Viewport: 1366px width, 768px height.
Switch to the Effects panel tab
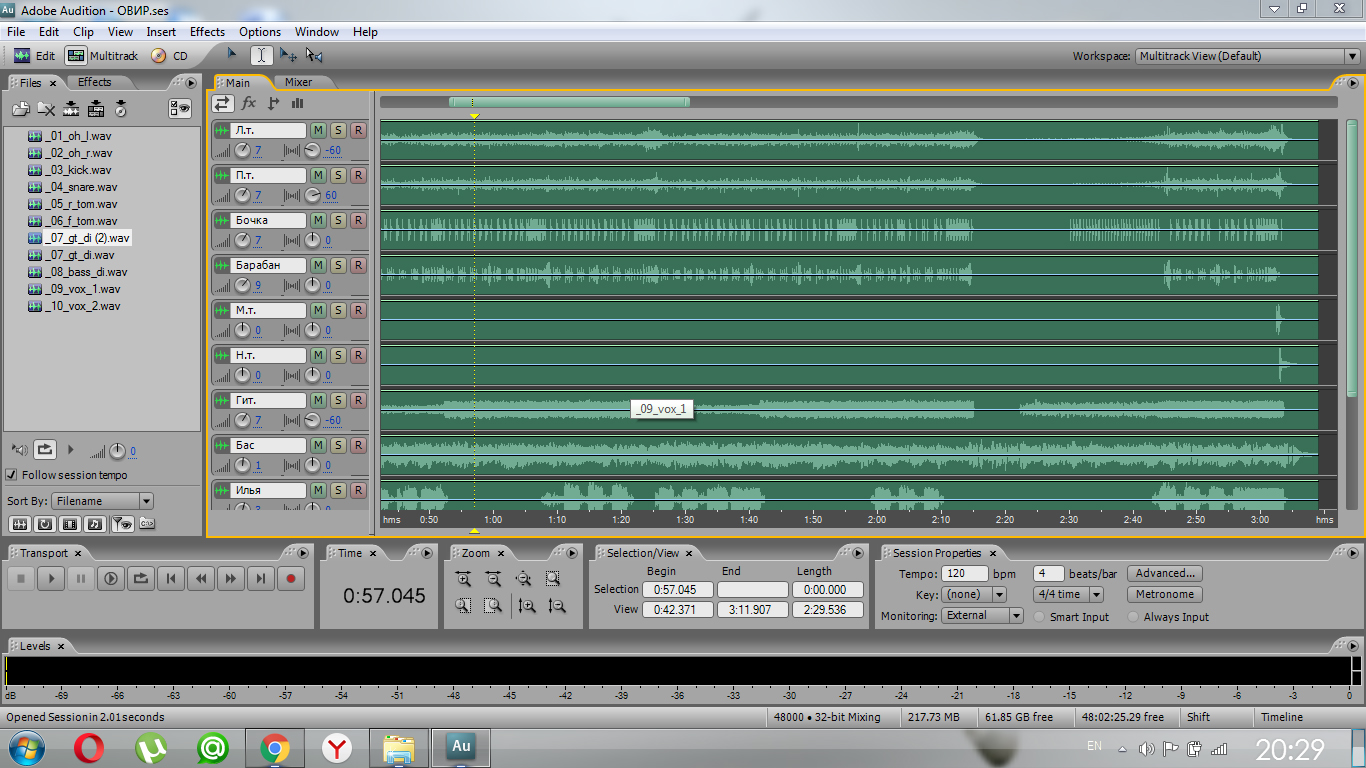click(95, 82)
